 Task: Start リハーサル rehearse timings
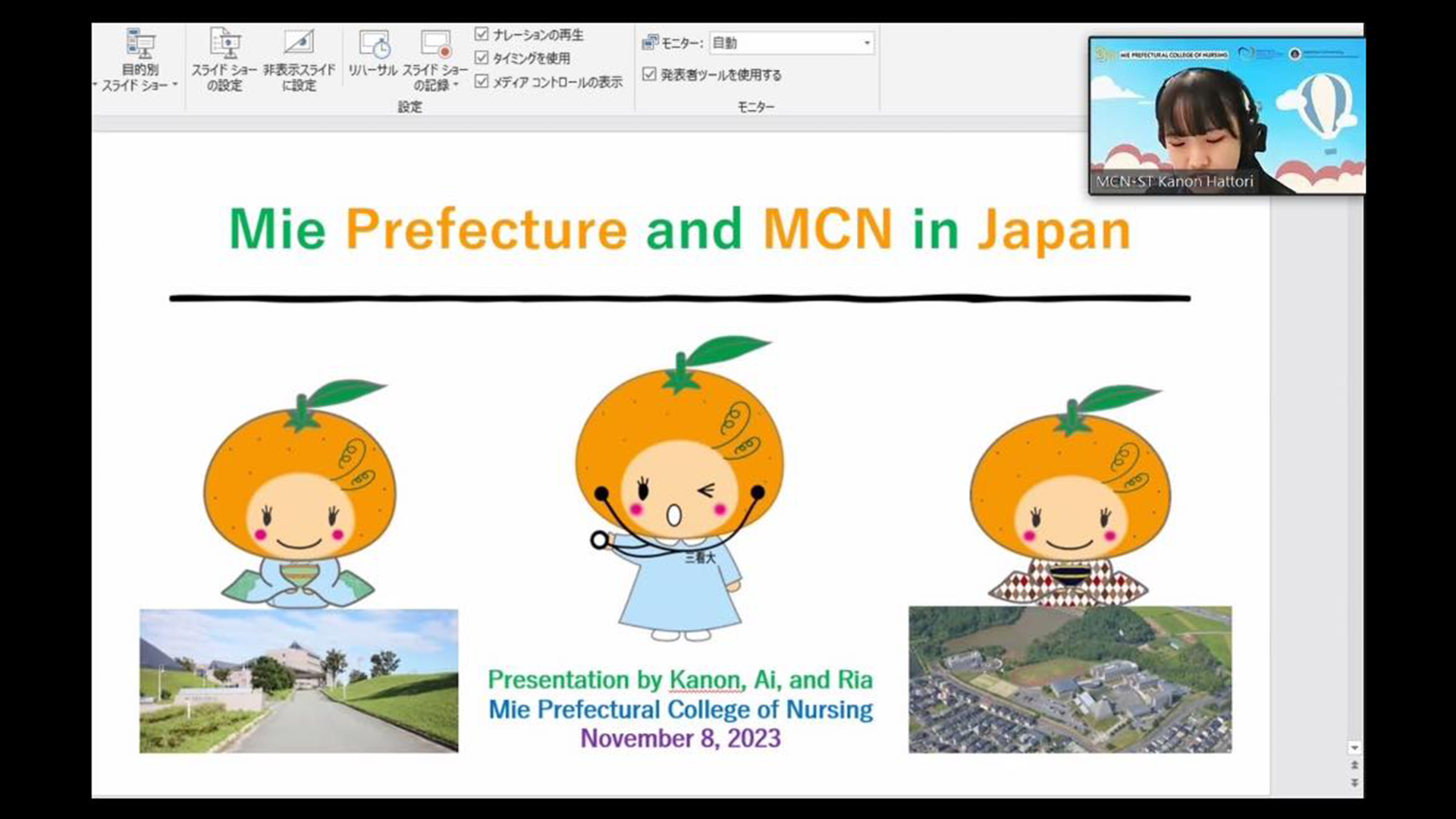373,53
